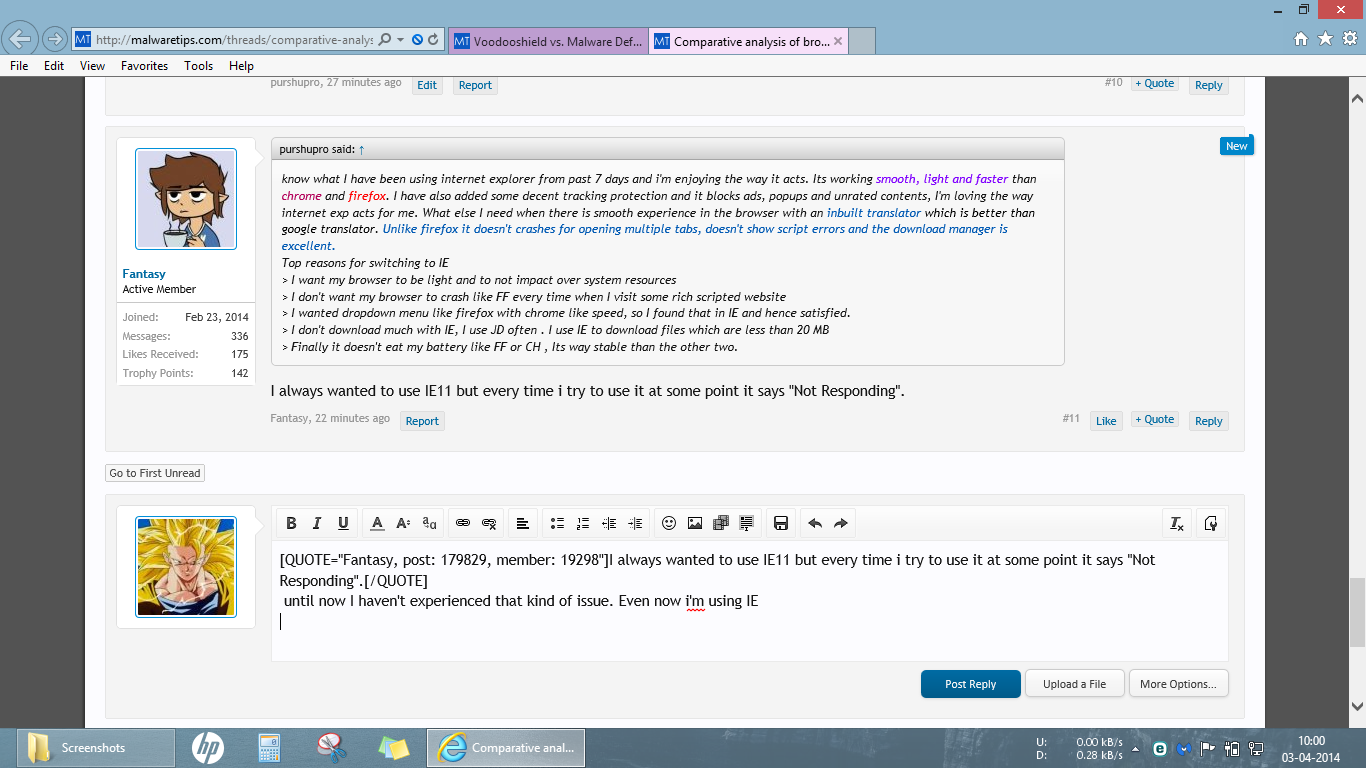Open the font size option in editor
The image size is (1366, 768).
point(403,523)
